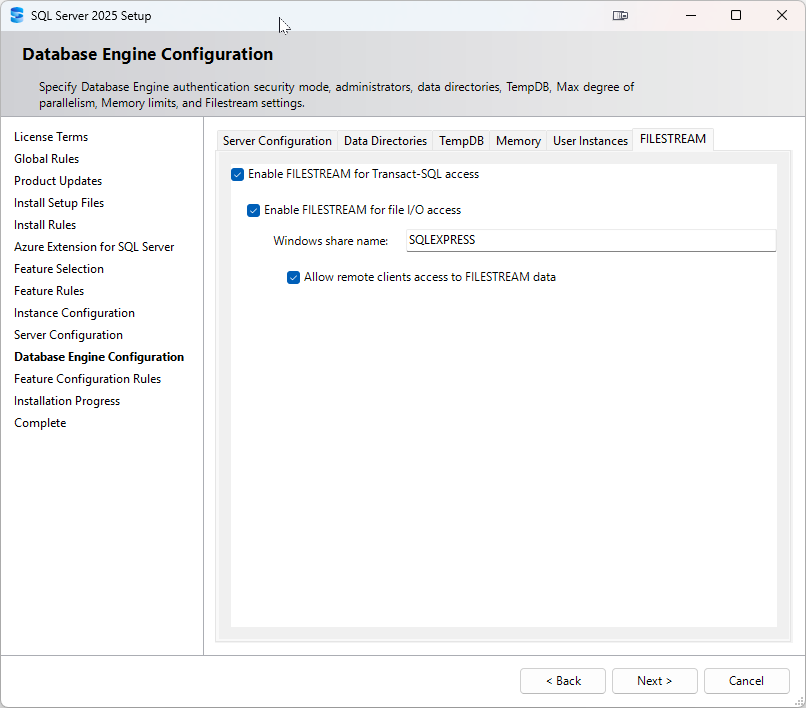The image size is (806, 708).
Task: Click Instance Configuration step
Action: [75, 313]
